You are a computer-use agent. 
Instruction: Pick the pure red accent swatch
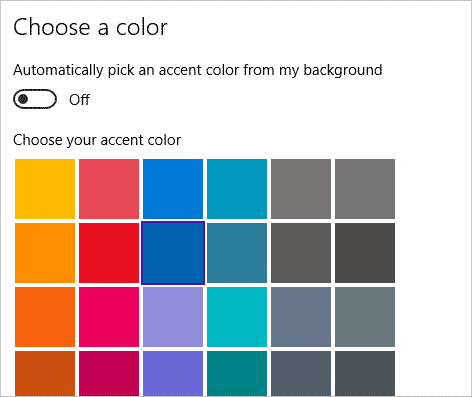coord(109,253)
